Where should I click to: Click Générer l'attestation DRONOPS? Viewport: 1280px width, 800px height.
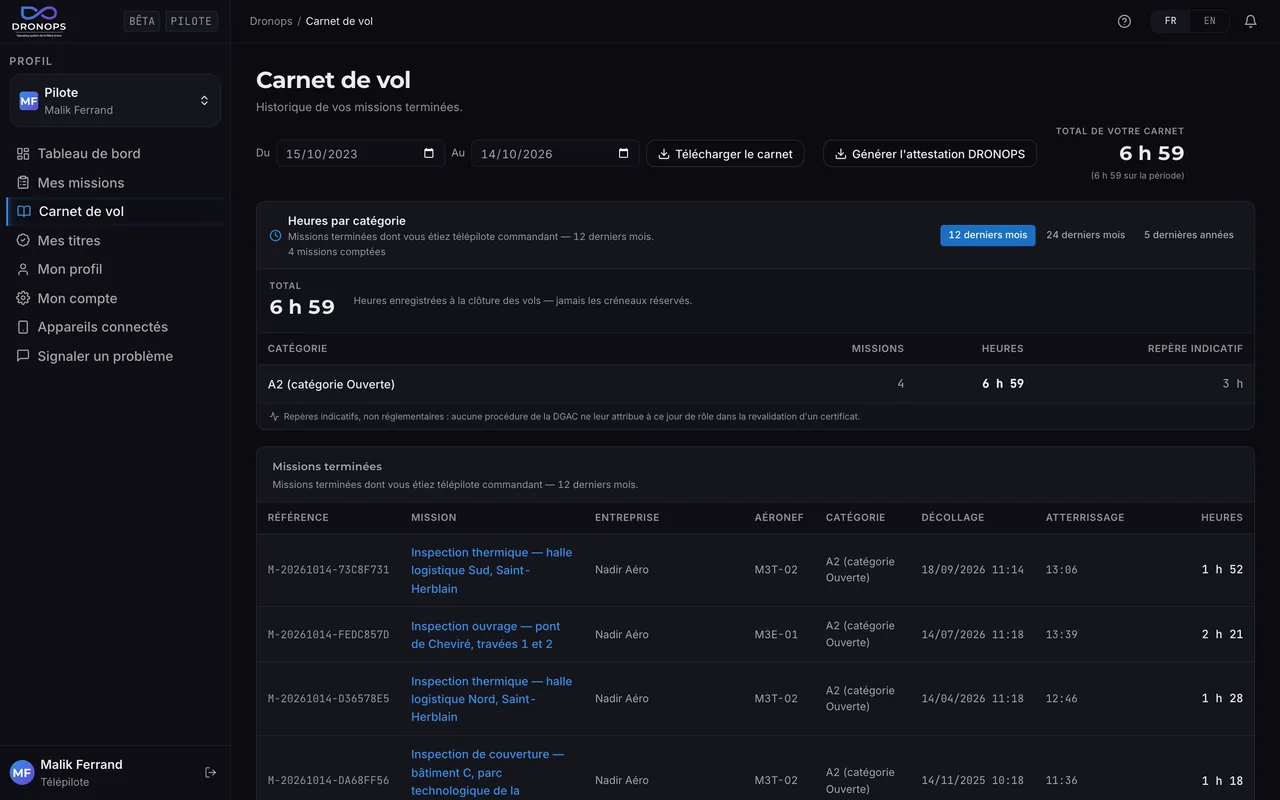929,153
